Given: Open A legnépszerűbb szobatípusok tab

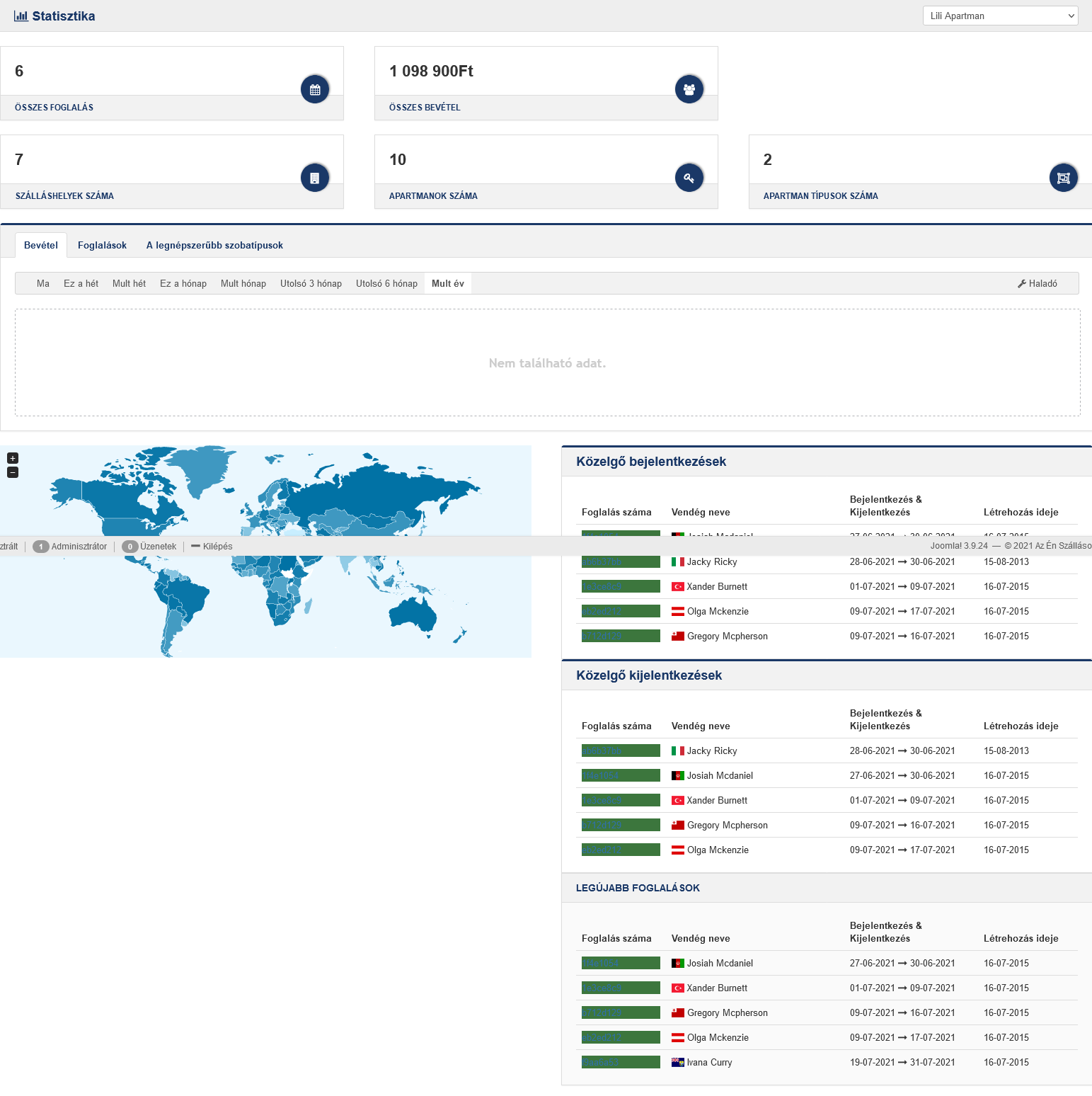Looking at the screenshot, I should (214, 245).
